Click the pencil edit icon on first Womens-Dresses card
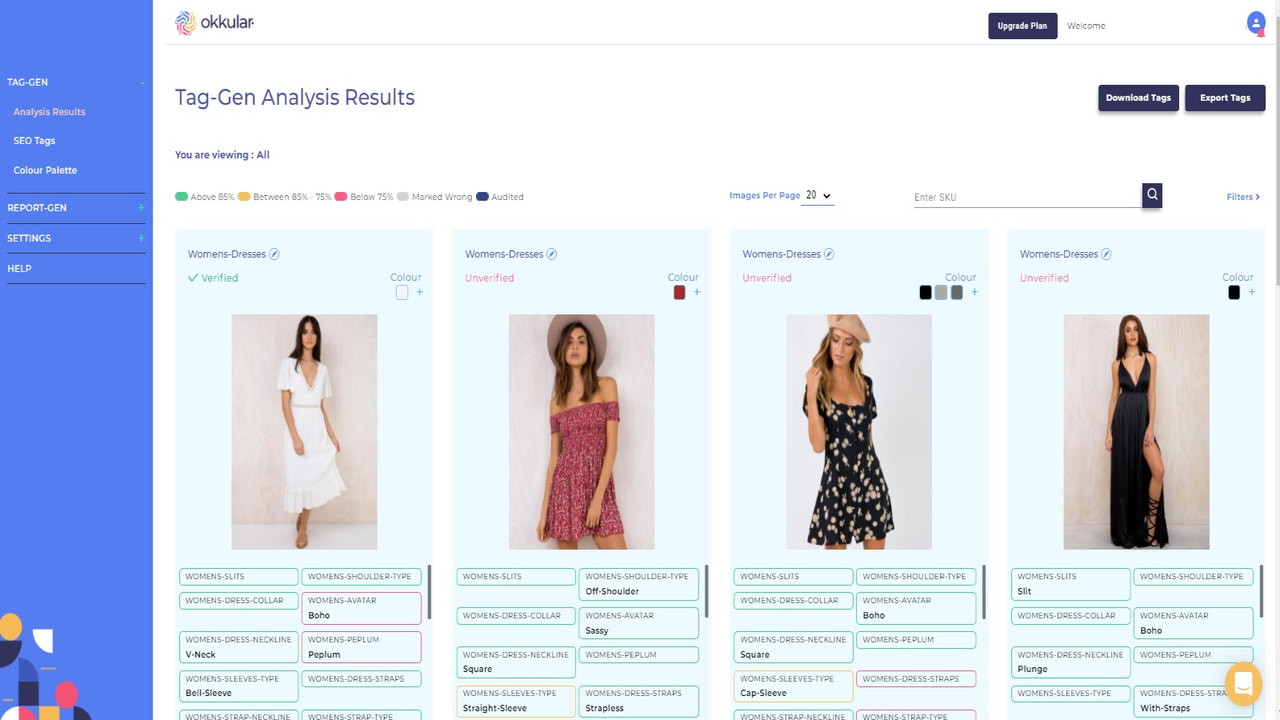1280x720 pixels. point(274,253)
